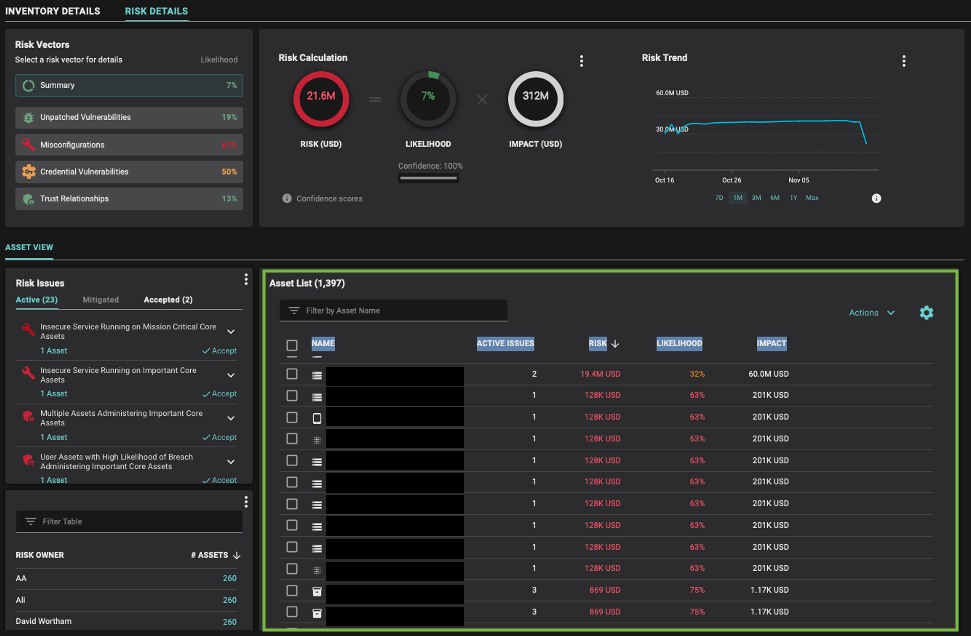Click the Trust Relationships shield icon

[28, 199]
